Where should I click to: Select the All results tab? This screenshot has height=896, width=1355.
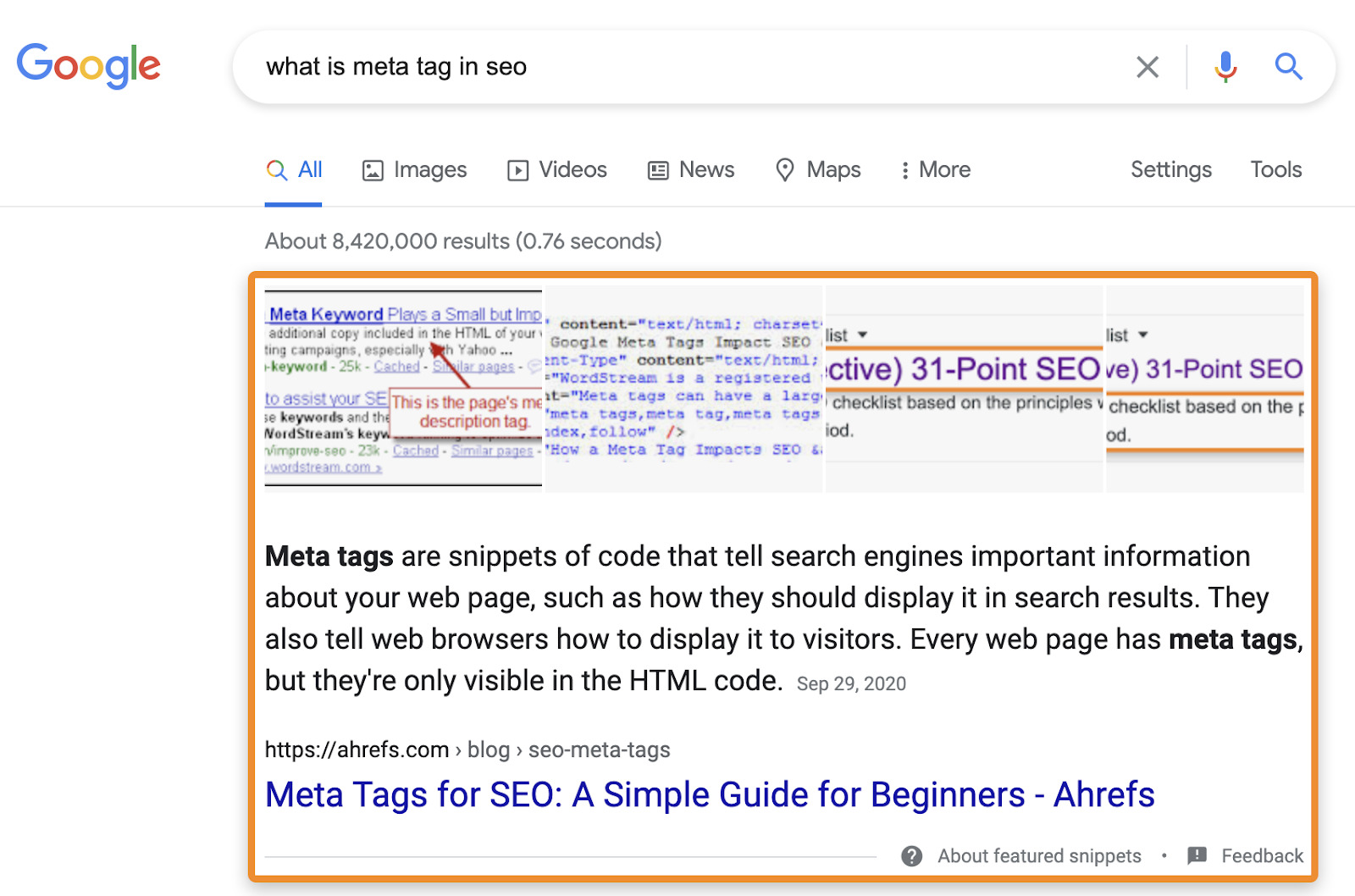[294, 170]
